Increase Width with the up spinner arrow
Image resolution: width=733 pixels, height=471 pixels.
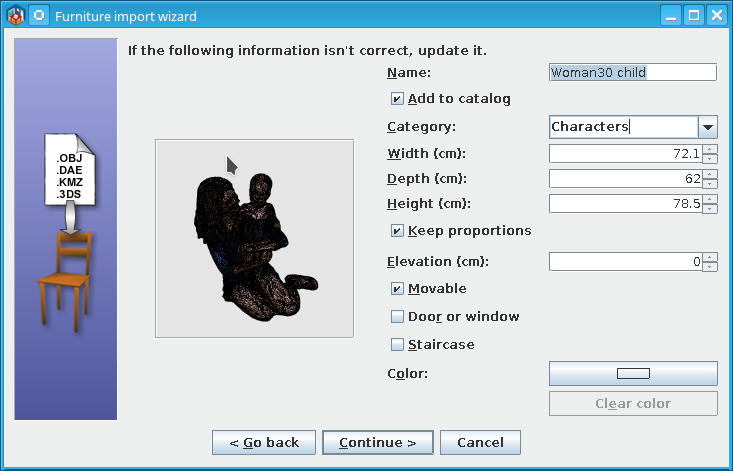[710, 149]
